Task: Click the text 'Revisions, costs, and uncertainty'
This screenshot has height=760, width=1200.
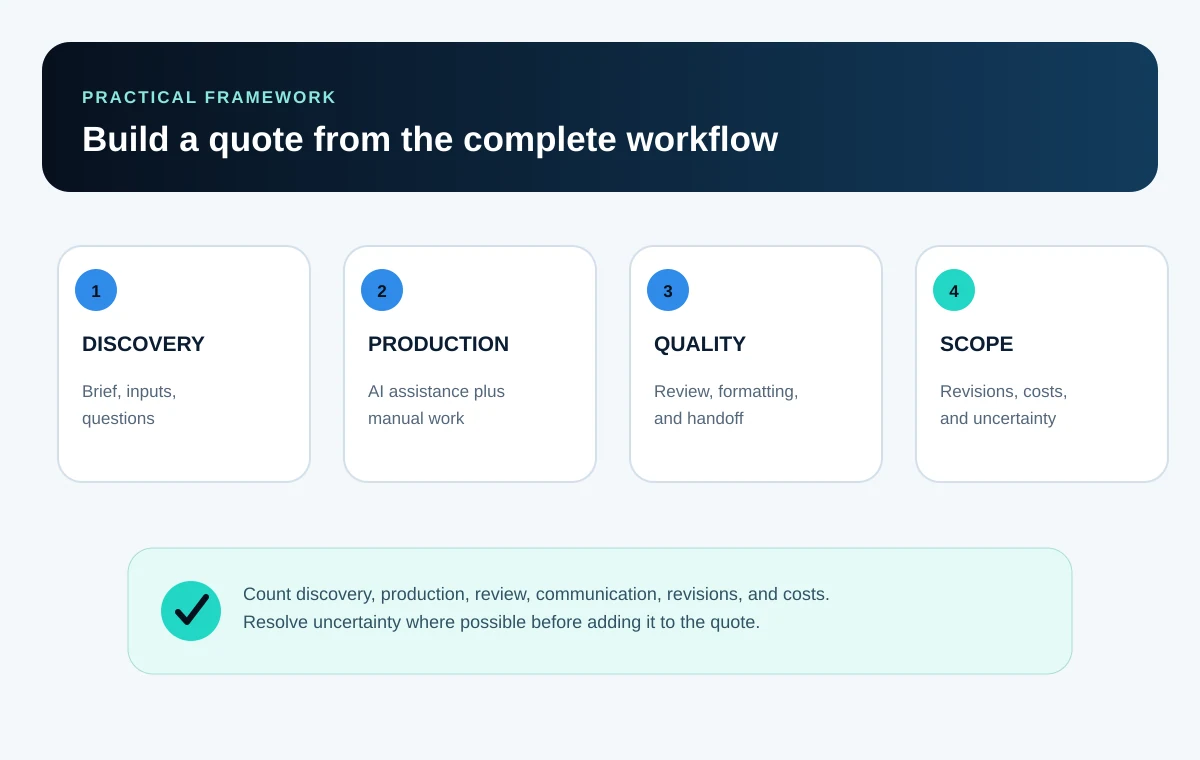Action: click(1004, 405)
